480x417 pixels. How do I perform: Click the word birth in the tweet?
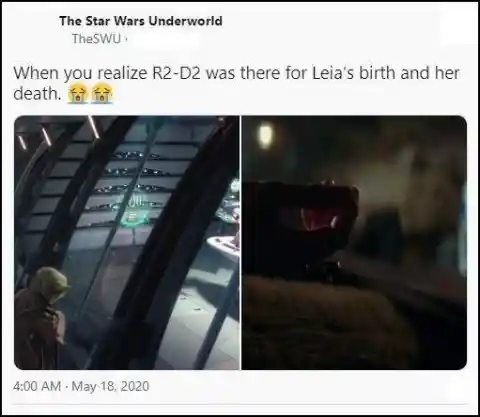tap(378, 73)
